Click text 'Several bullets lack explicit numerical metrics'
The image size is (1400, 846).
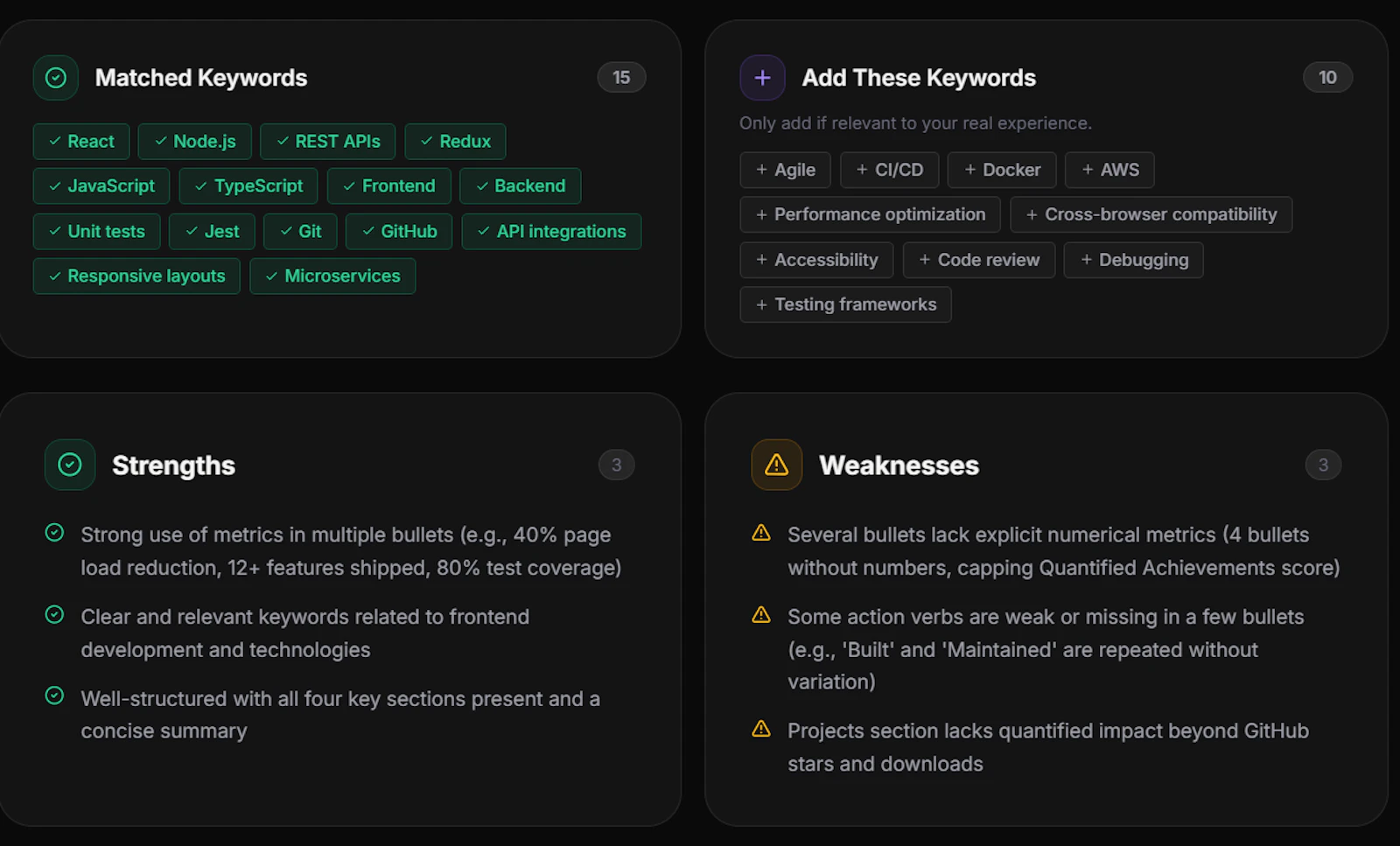tap(1002, 535)
